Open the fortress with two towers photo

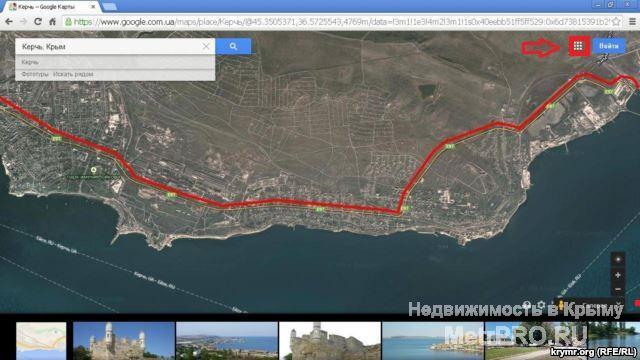[x=124, y=341]
